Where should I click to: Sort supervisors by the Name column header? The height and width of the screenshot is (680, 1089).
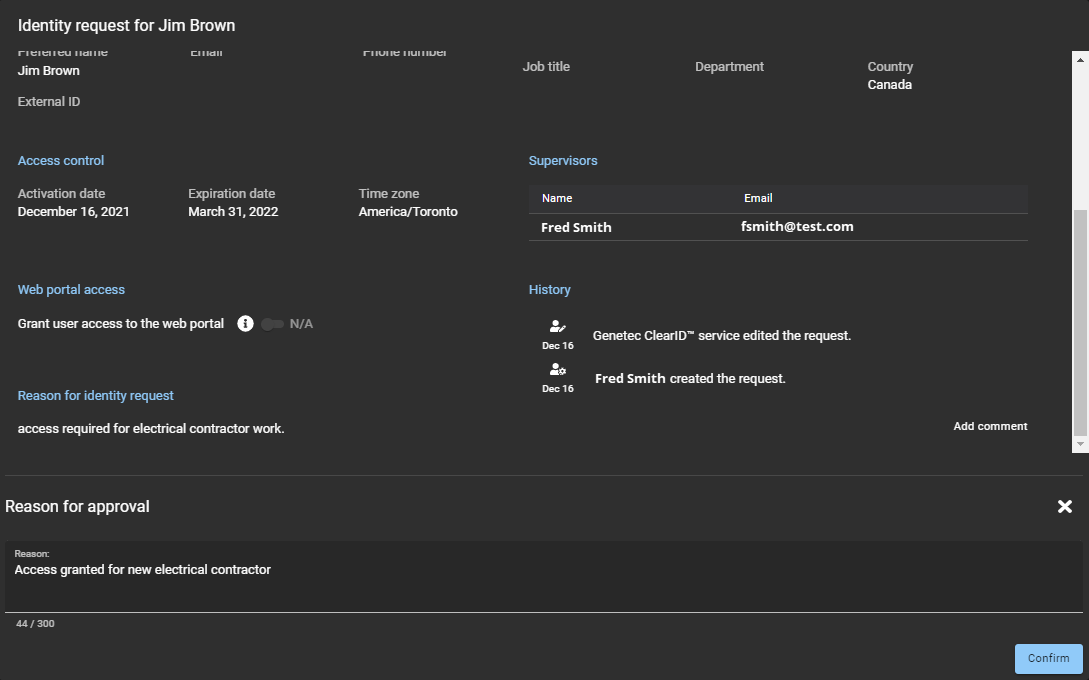pos(557,198)
